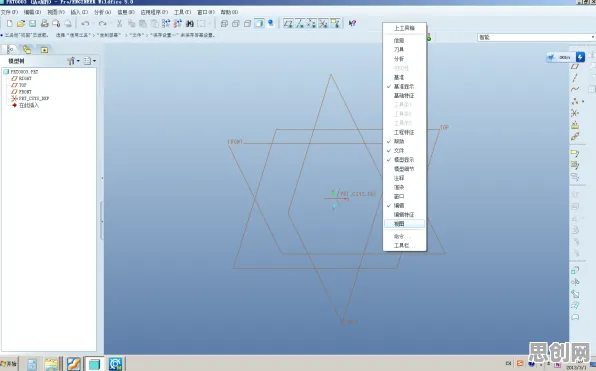Select the Coordinate System tool in right toolbar

click(x=575, y=113)
